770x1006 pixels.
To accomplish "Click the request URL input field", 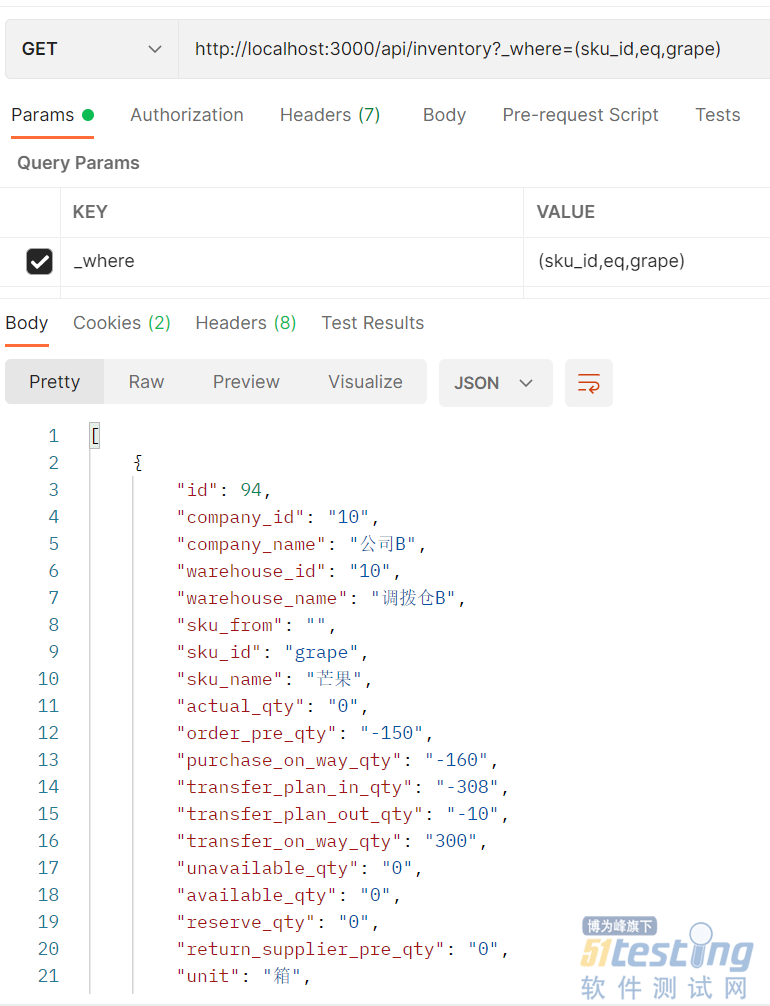I will tap(470, 49).
